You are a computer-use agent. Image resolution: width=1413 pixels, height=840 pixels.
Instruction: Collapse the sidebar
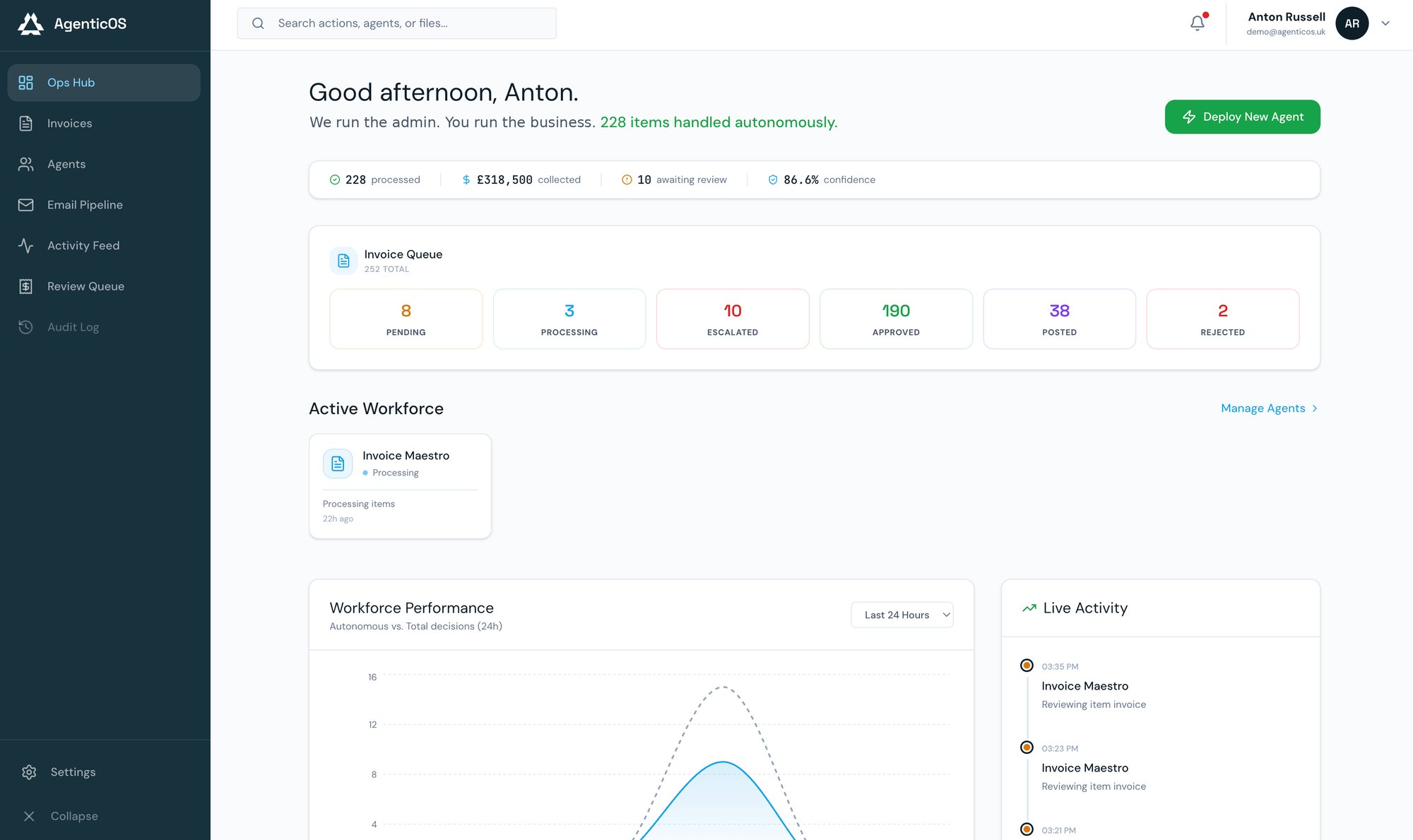(104, 816)
